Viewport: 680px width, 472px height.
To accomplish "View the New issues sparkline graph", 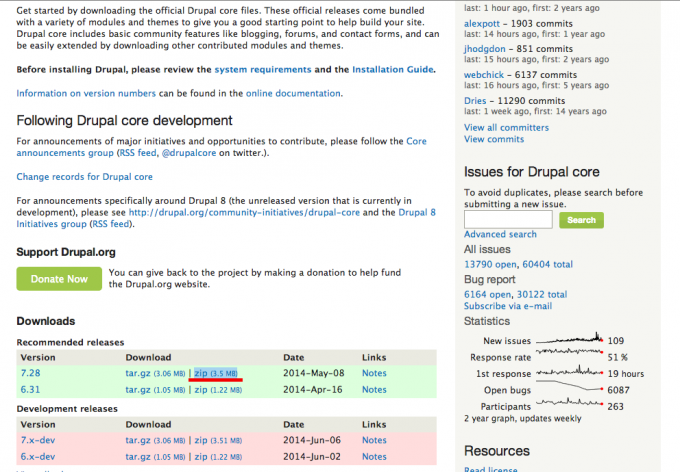I will (x=571, y=341).
